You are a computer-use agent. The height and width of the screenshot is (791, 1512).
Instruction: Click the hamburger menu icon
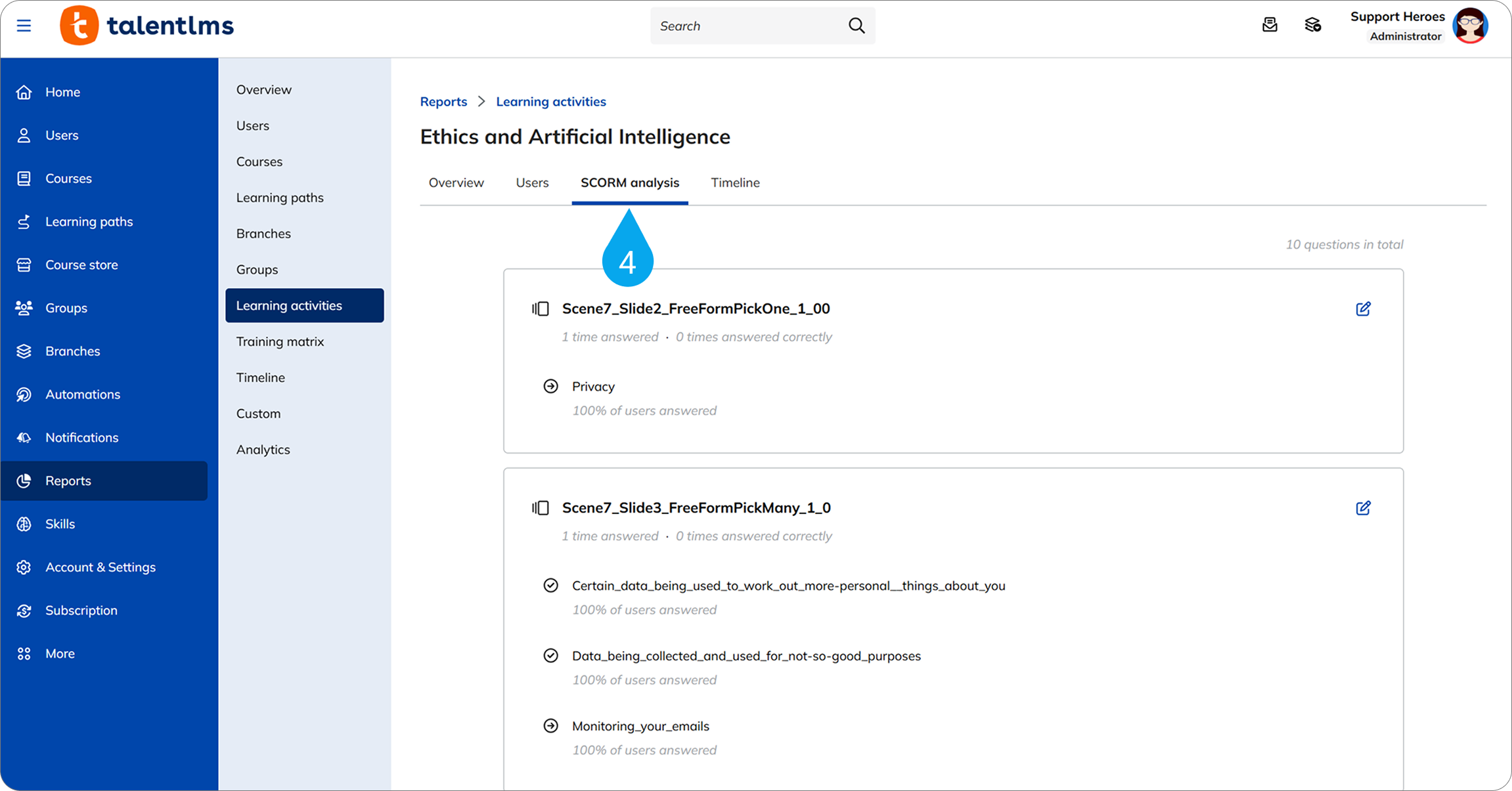[24, 26]
